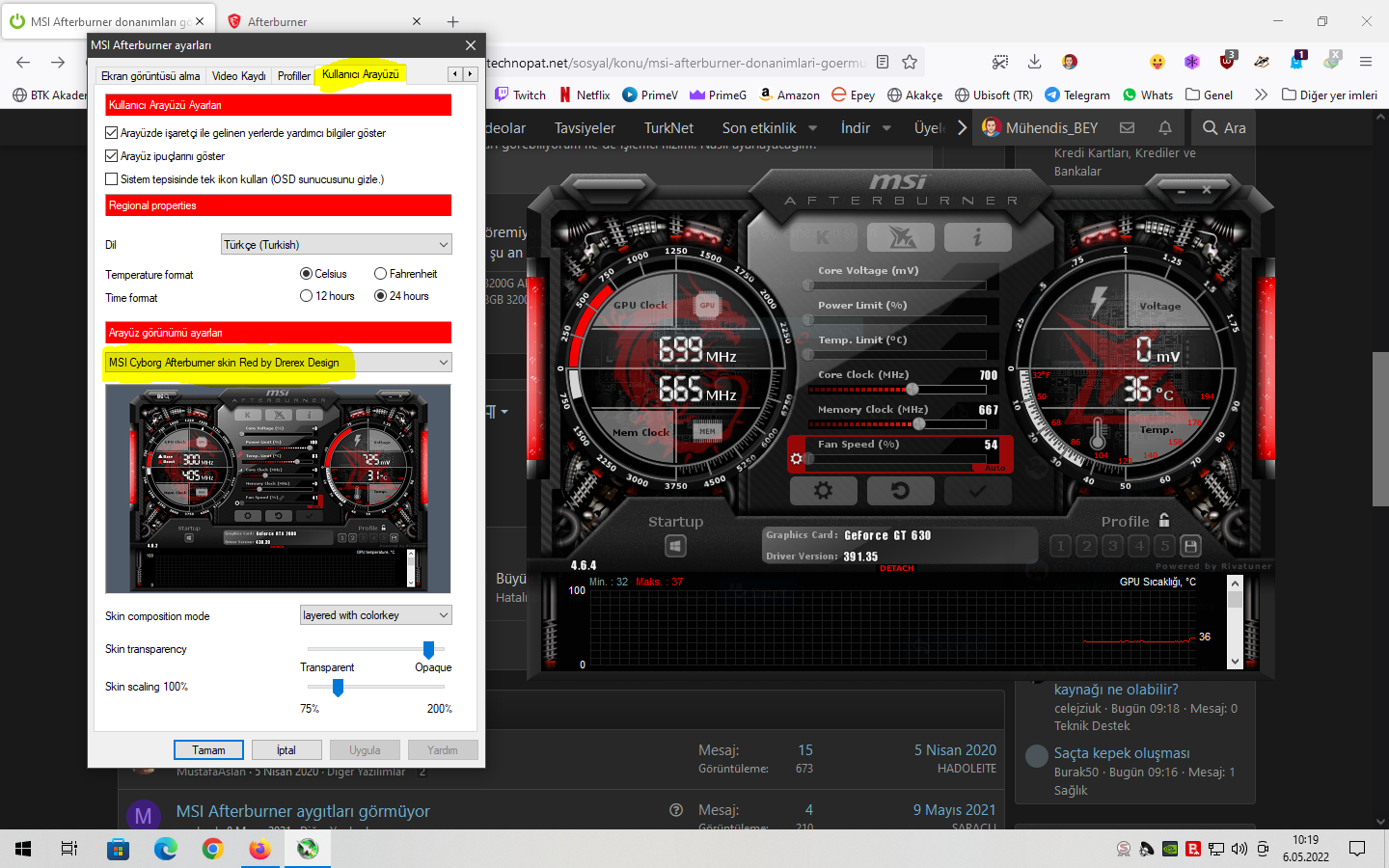Open Firefox from the Windows taskbar
Image resolution: width=1389 pixels, height=868 pixels.
tap(260, 849)
